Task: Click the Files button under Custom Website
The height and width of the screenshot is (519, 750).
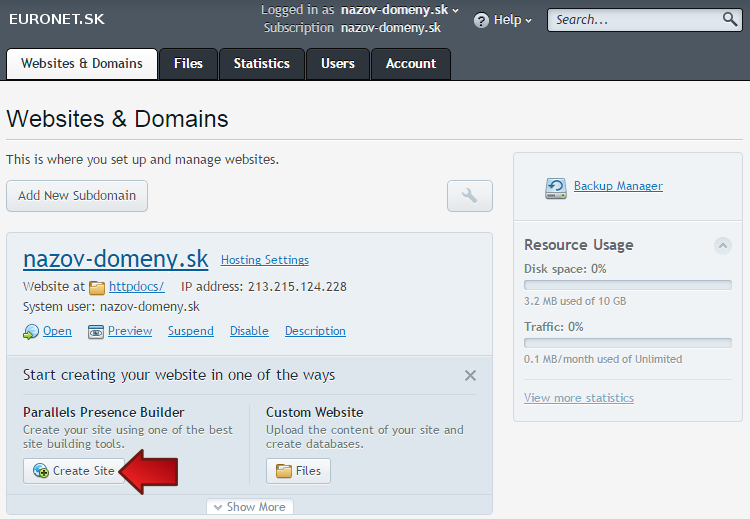Action: click(x=298, y=471)
